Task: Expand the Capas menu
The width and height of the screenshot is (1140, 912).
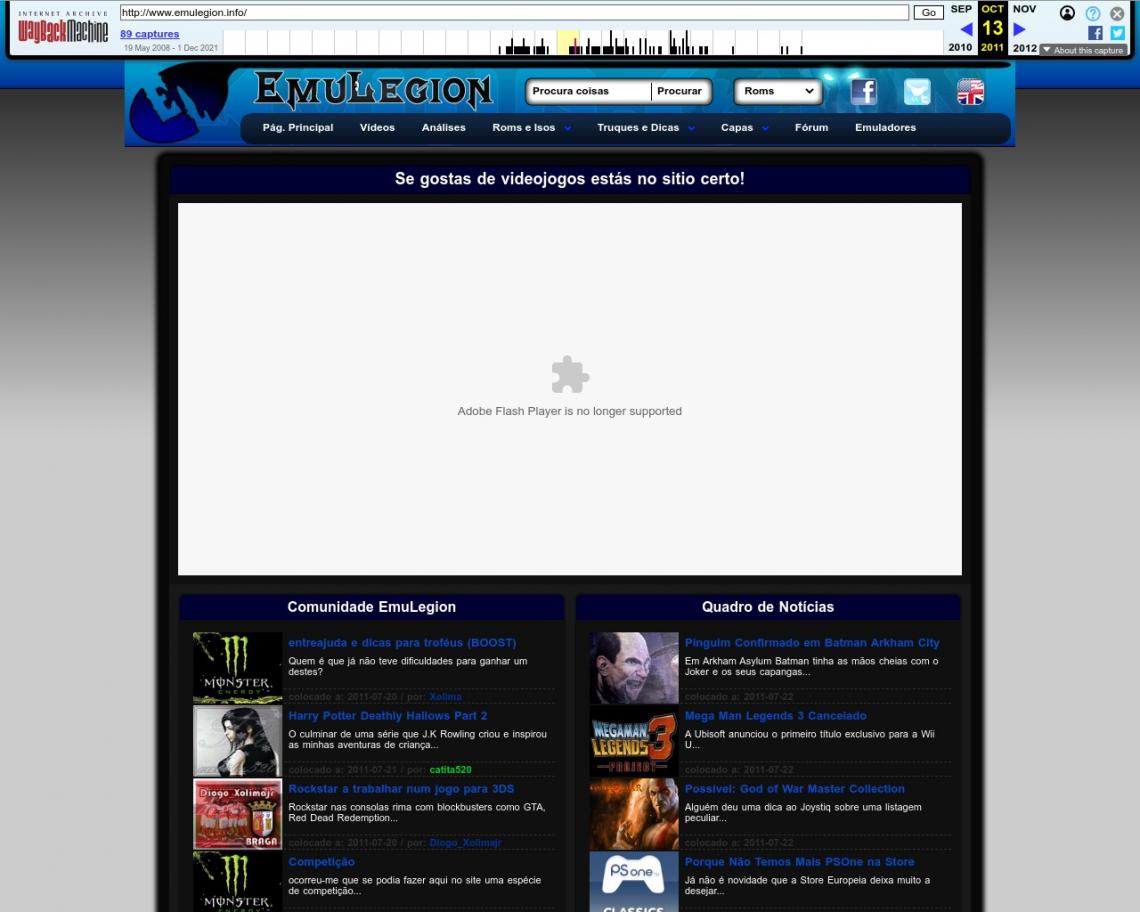Action: (744, 127)
